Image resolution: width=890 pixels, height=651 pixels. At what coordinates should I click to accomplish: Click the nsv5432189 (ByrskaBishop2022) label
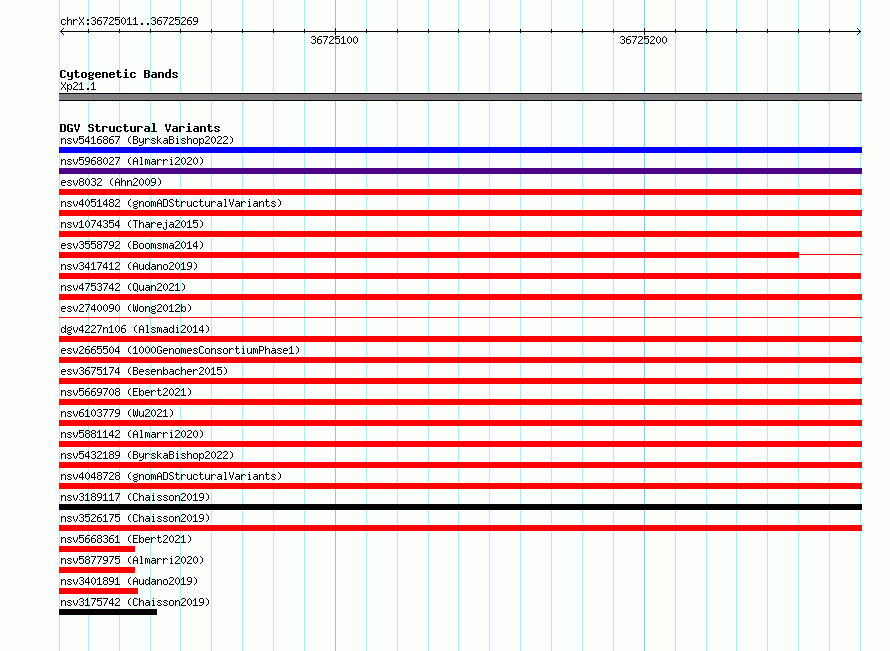click(147, 455)
